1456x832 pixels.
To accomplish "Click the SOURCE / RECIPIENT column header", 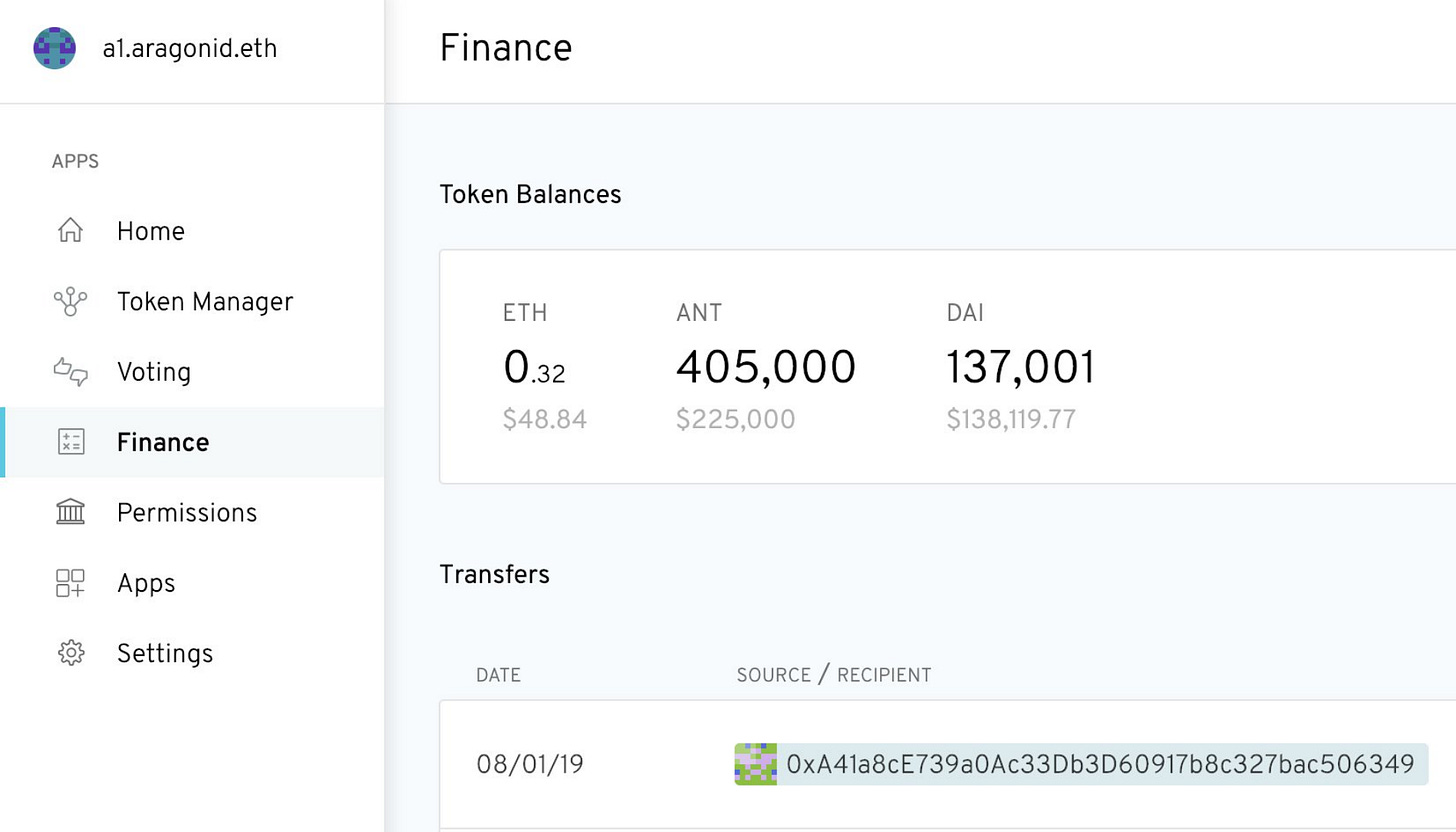I will tap(834, 675).
